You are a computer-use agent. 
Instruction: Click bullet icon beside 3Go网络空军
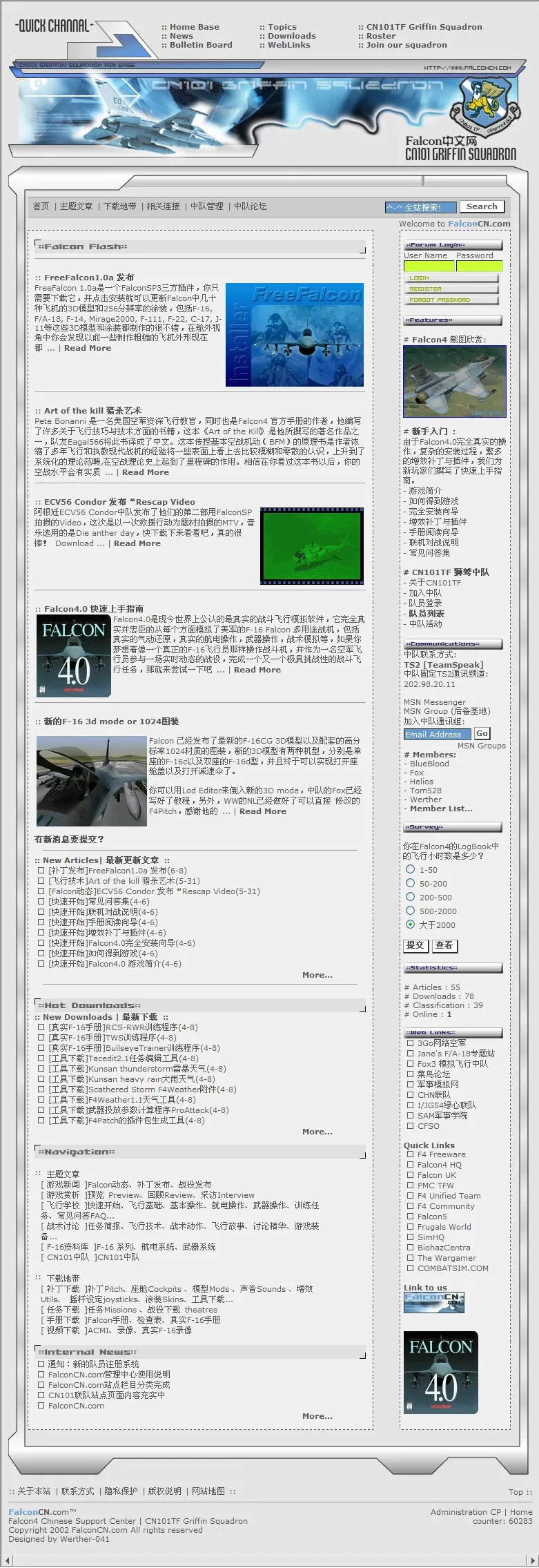coord(410,1043)
